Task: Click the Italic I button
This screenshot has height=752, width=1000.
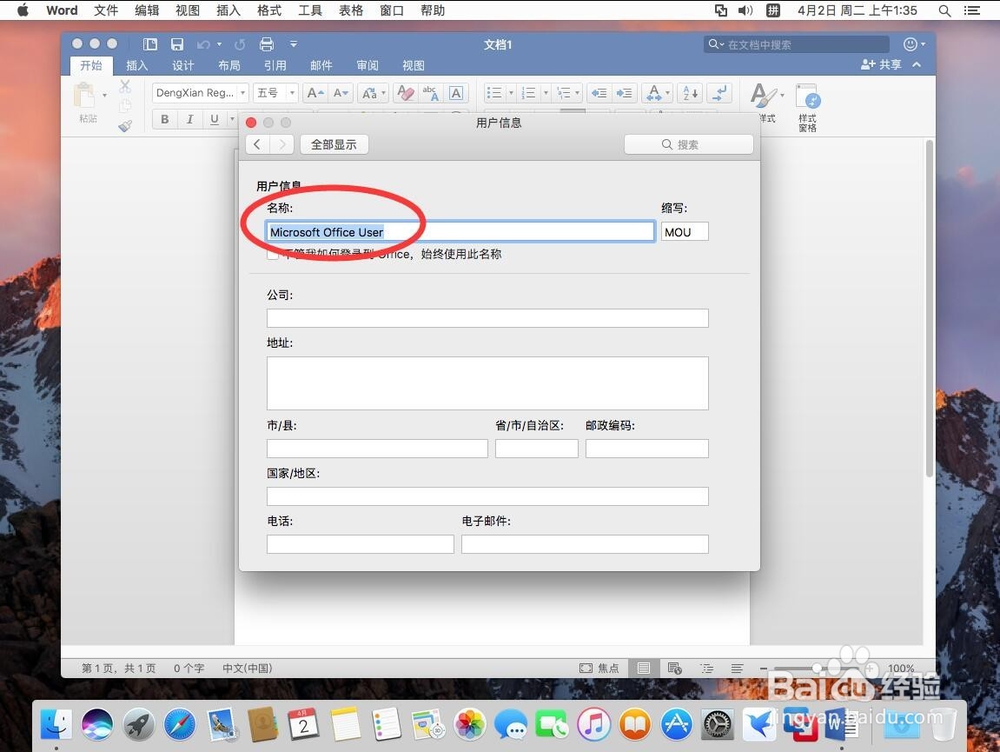Action: point(189,119)
